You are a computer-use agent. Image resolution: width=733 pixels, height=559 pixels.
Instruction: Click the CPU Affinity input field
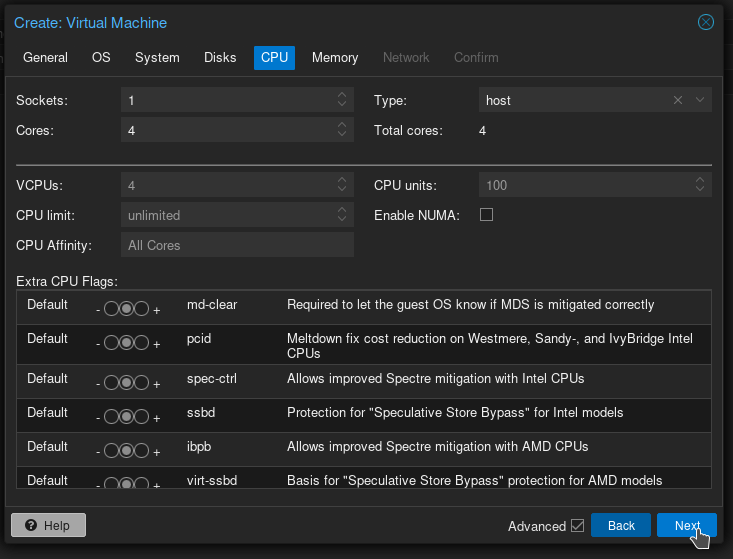coord(238,245)
